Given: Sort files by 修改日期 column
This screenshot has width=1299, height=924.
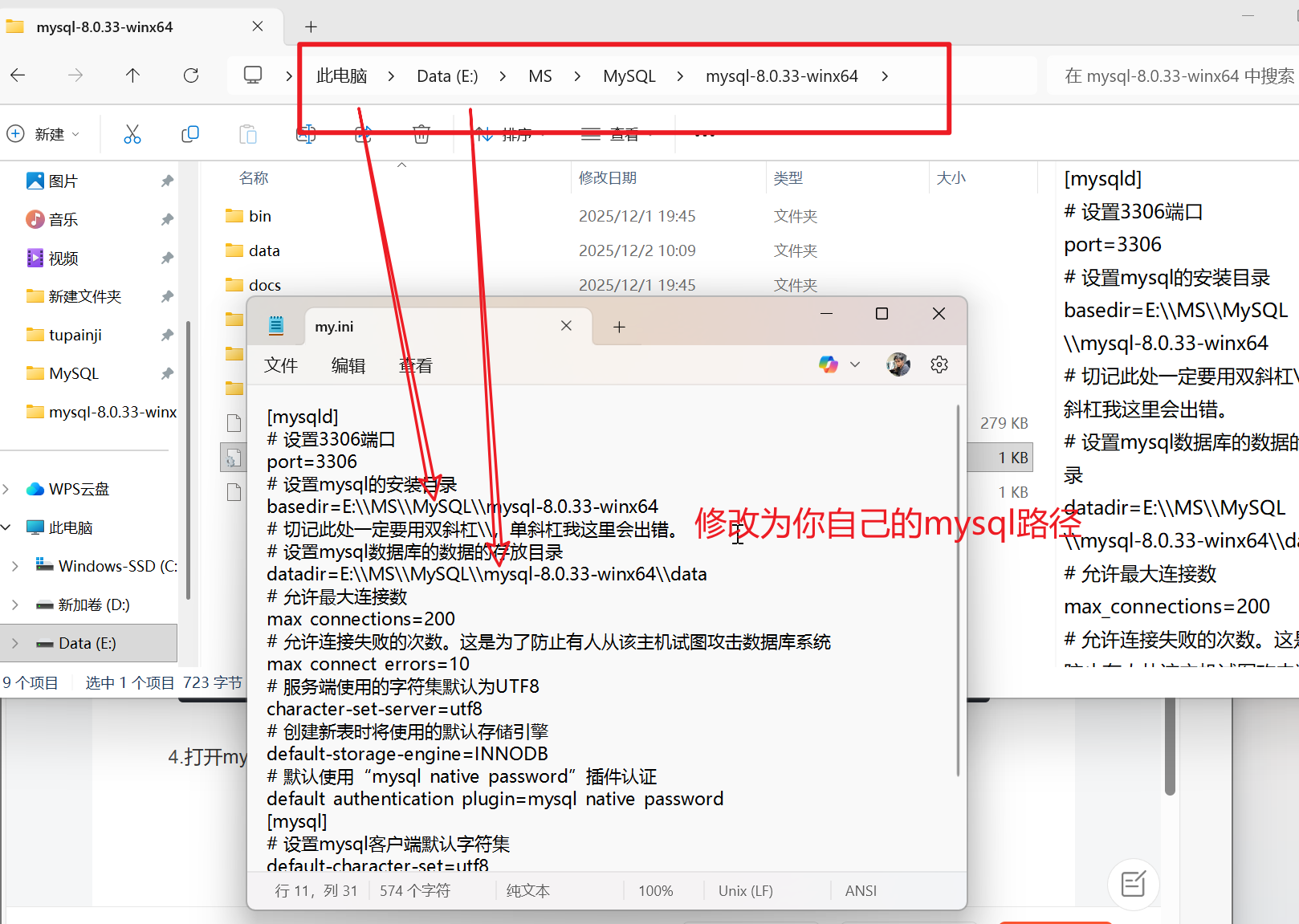Looking at the screenshot, I should coord(608,178).
